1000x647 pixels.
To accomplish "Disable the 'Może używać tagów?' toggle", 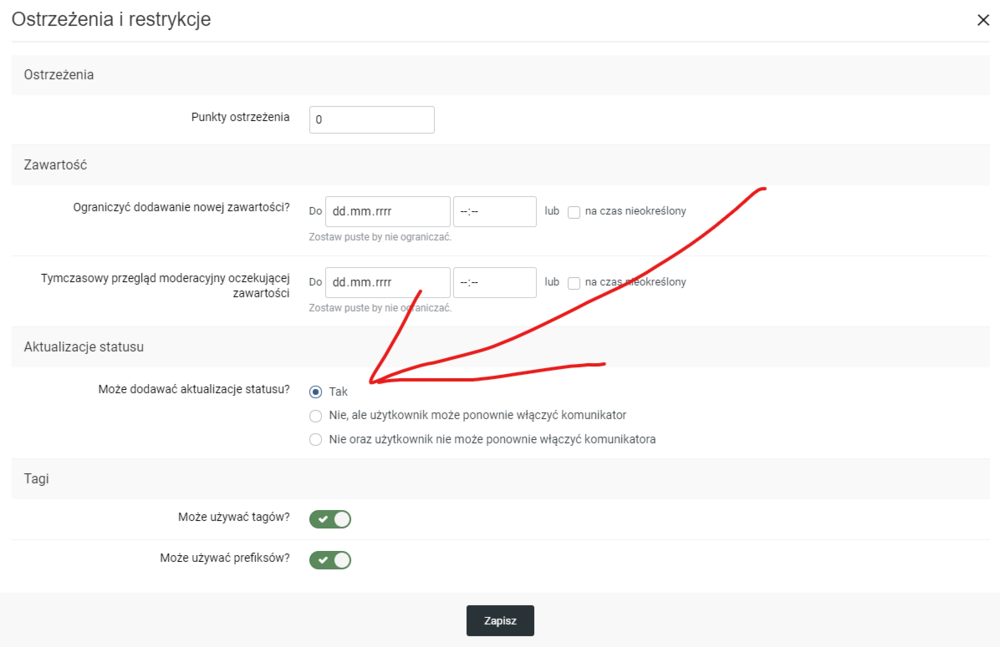I will (330, 519).
